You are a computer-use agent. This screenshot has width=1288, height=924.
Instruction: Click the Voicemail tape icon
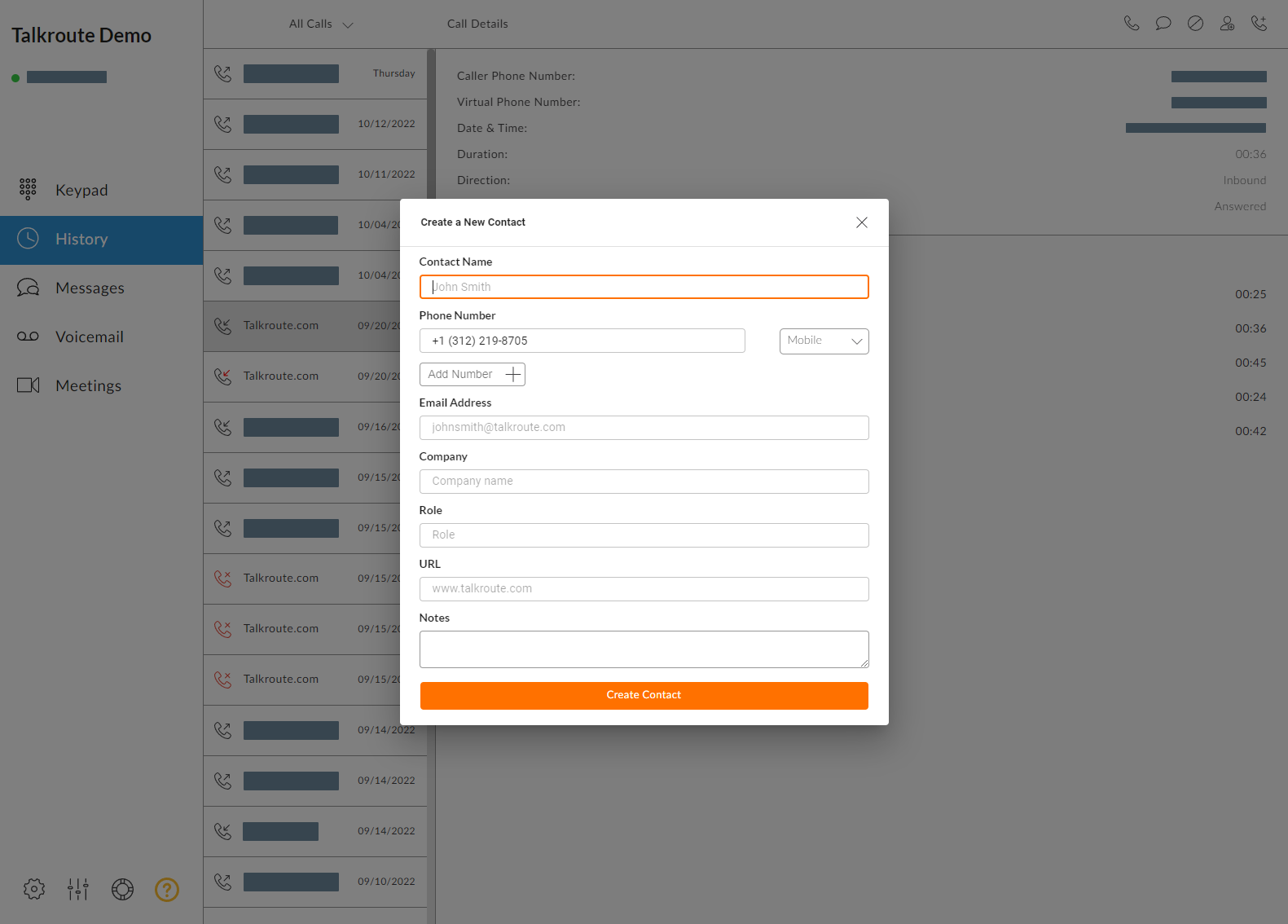(x=28, y=337)
